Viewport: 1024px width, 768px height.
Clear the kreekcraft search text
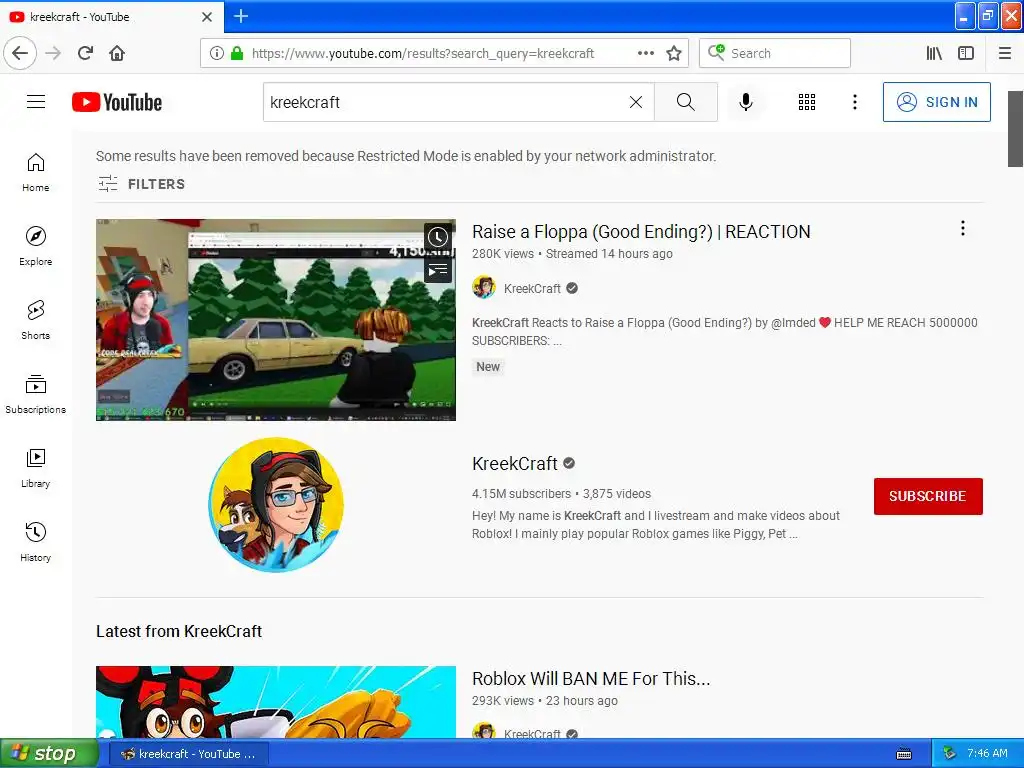pos(635,102)
